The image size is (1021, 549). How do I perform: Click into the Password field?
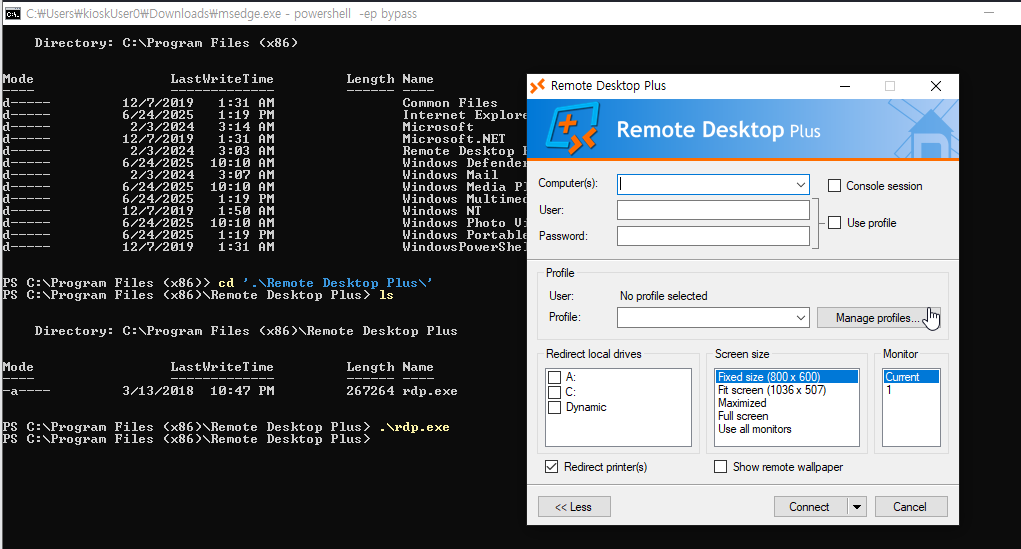[713, 236]
